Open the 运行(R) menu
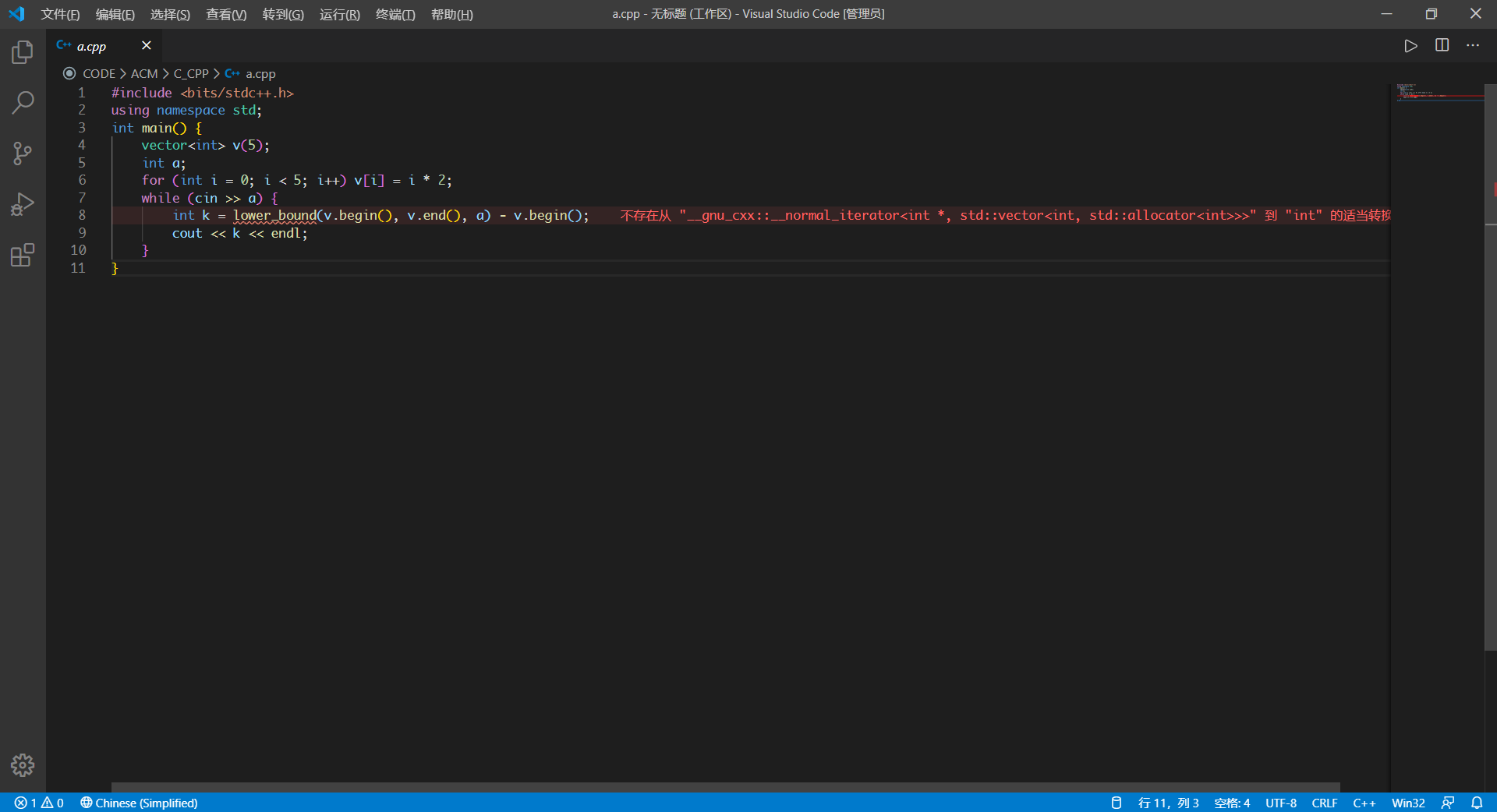The image size is (1497, 812). 340,14
